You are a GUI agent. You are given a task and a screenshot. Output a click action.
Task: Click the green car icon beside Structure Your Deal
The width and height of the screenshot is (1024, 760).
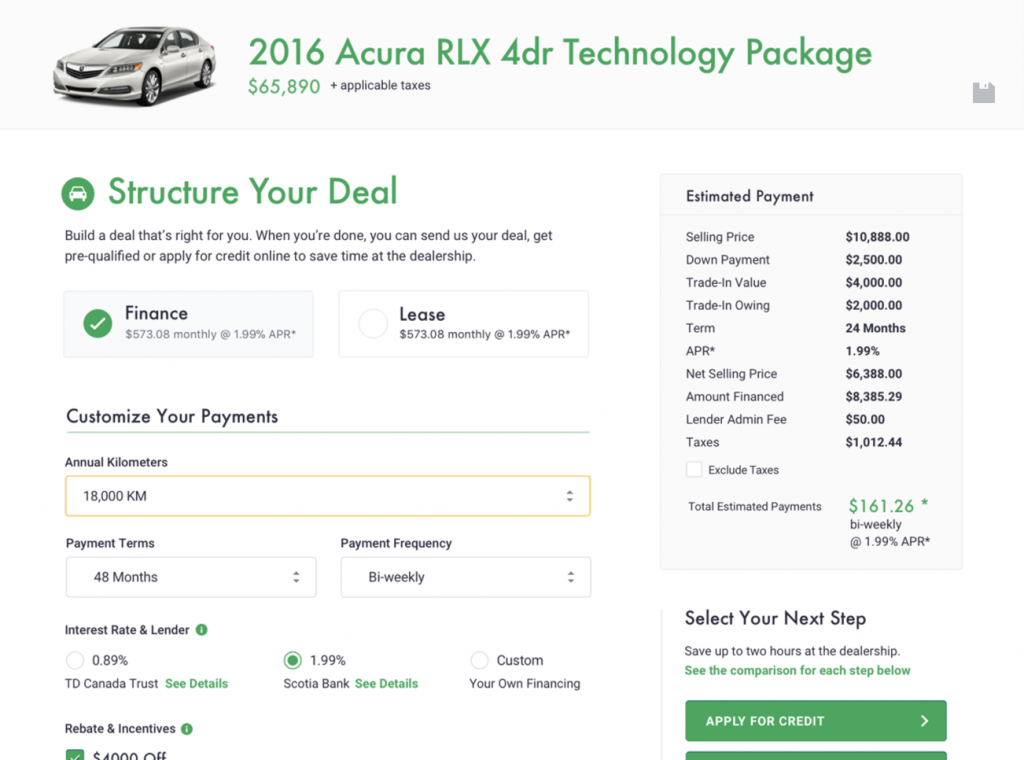(78, 193)
